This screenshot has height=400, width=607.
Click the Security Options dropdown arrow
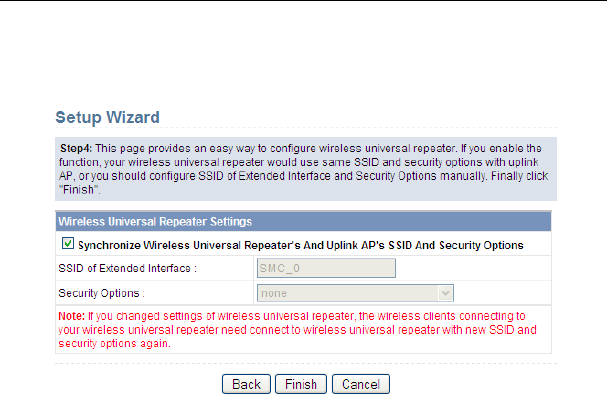tap(446, 293)
